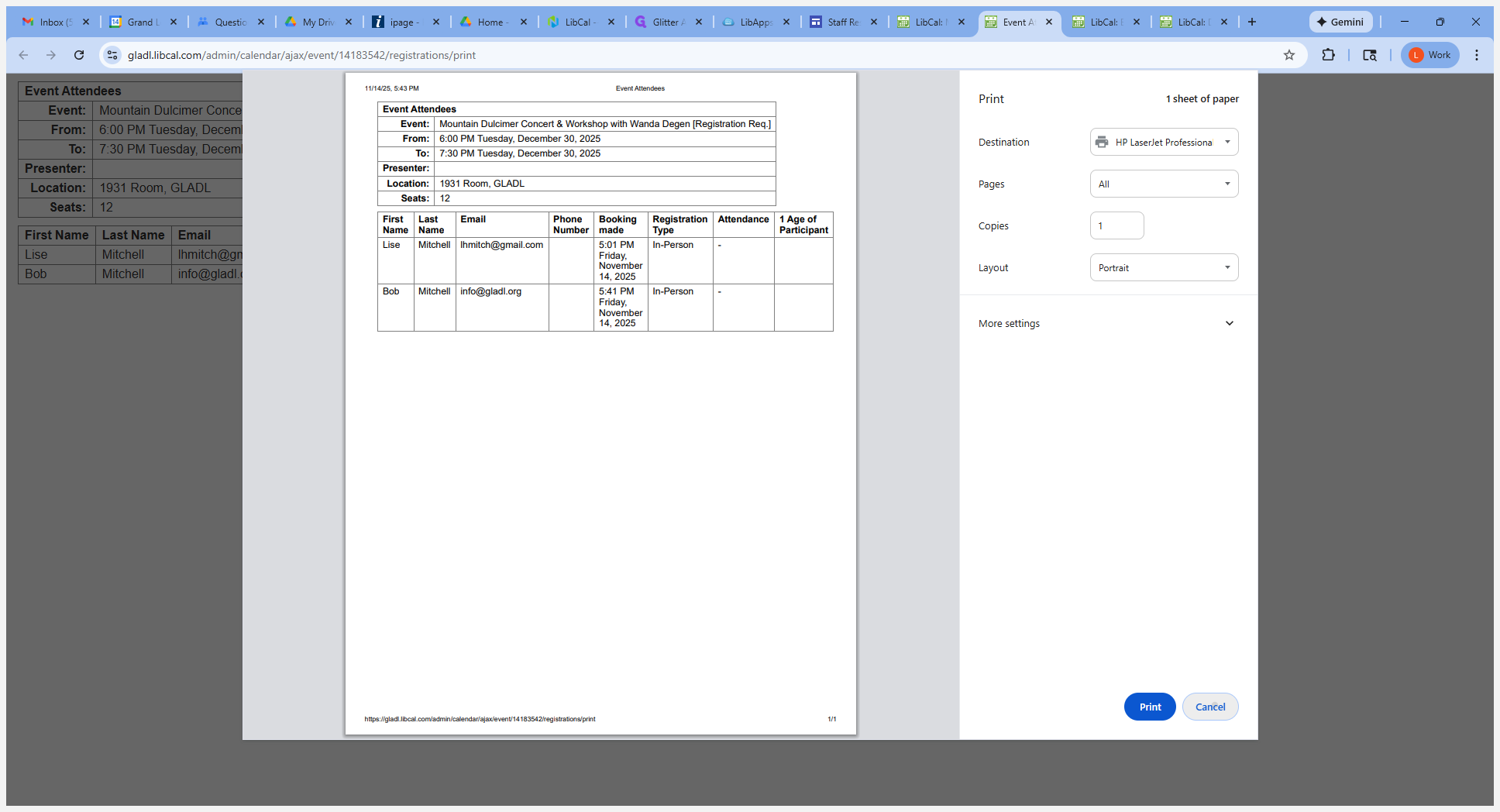Open the Pages dropdown set to All
This screenshot has width=1500, height=812.
pos(1164,184)
